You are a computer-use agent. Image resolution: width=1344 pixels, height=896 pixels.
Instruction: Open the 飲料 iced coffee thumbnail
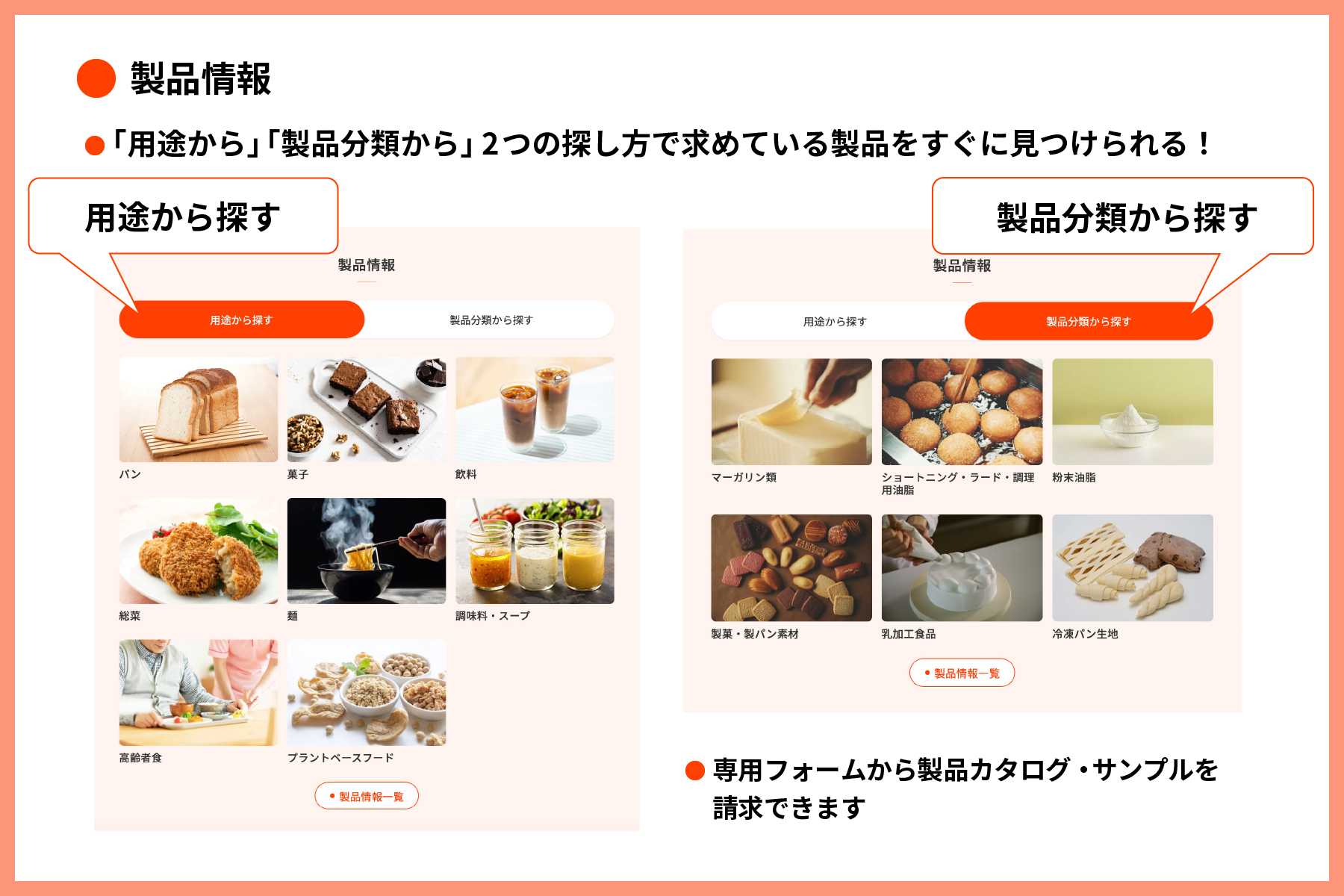click(535, 409)
